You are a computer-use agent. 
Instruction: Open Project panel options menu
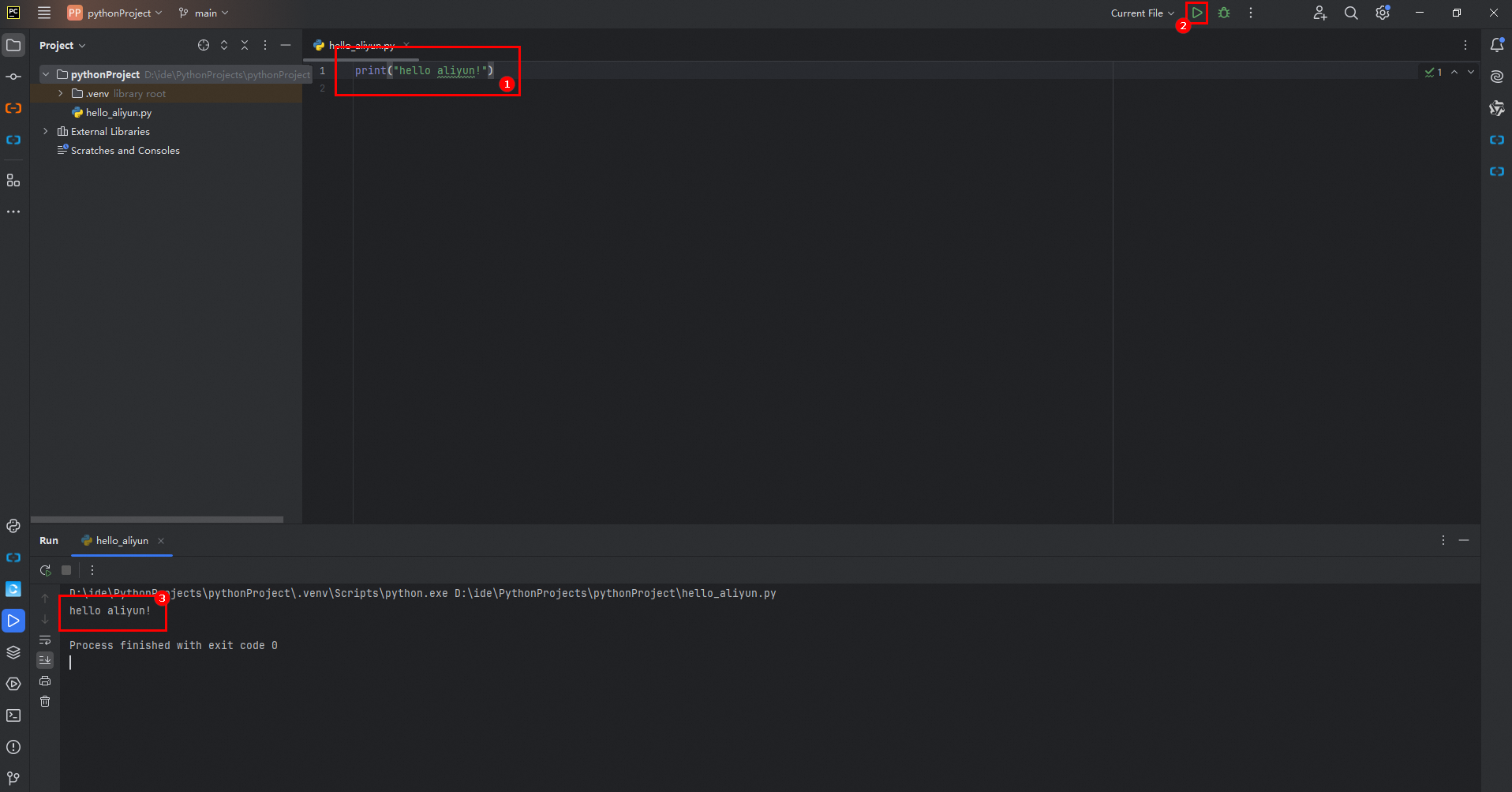265,45
